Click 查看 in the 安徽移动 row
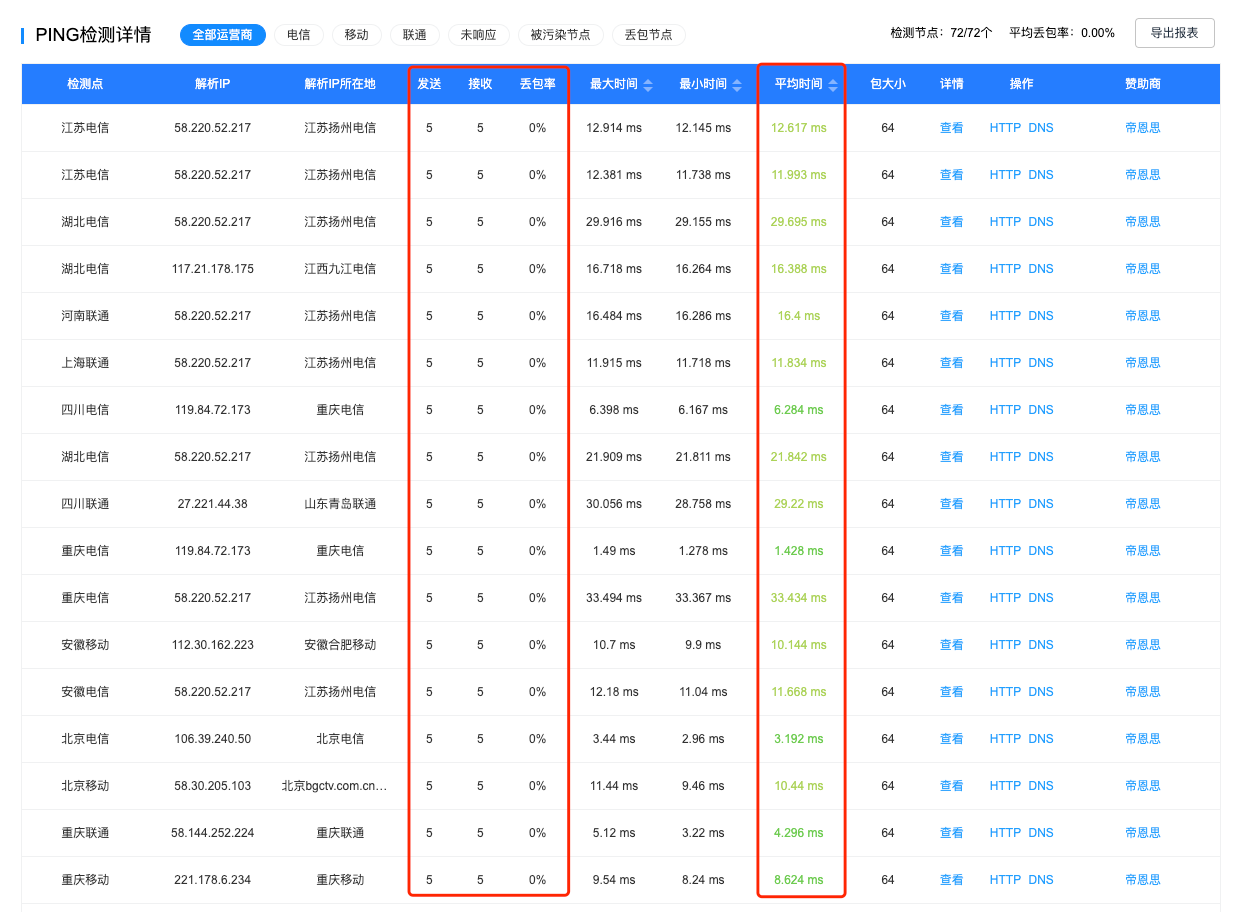 coord(951,645)
